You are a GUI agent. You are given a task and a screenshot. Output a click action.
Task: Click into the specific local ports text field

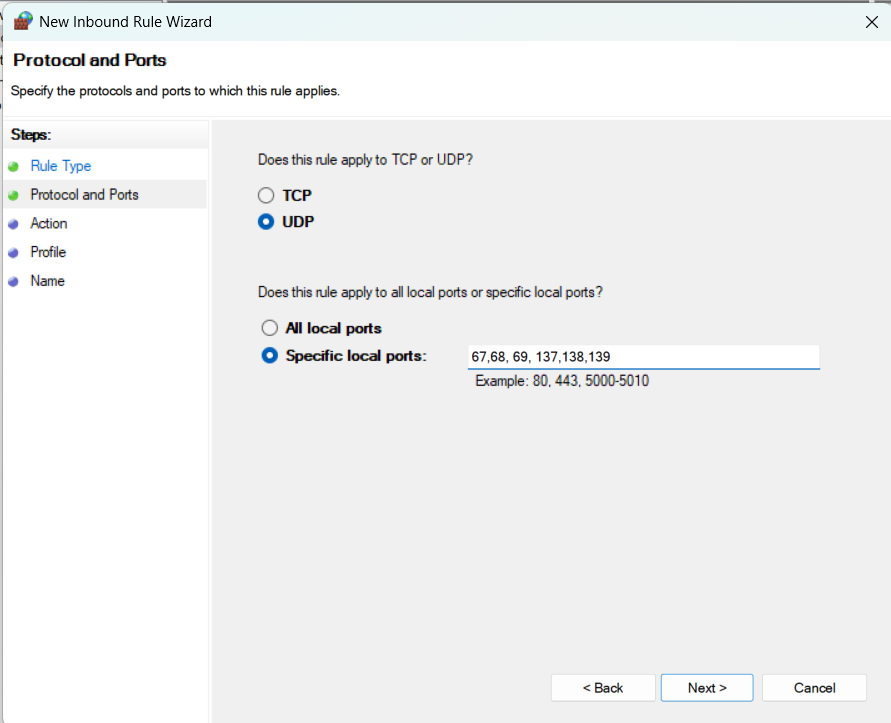tap(643, 357)
